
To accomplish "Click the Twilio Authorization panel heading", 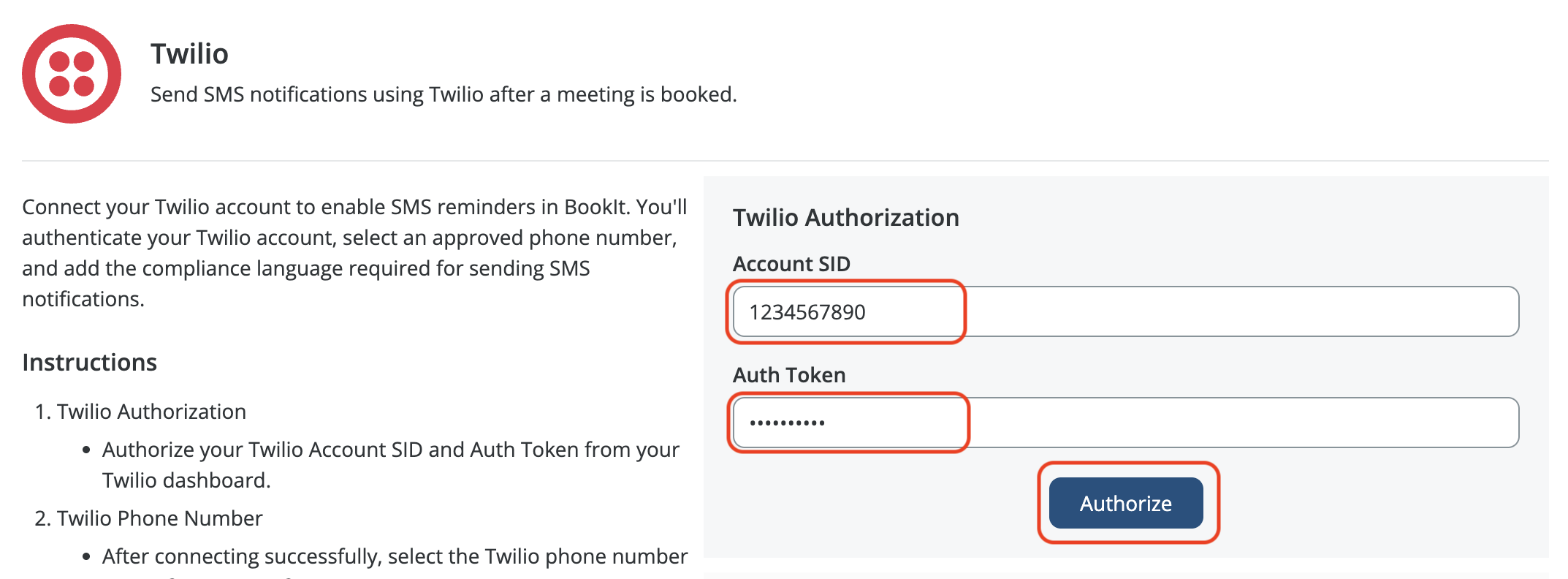I will tap(845, 218).
